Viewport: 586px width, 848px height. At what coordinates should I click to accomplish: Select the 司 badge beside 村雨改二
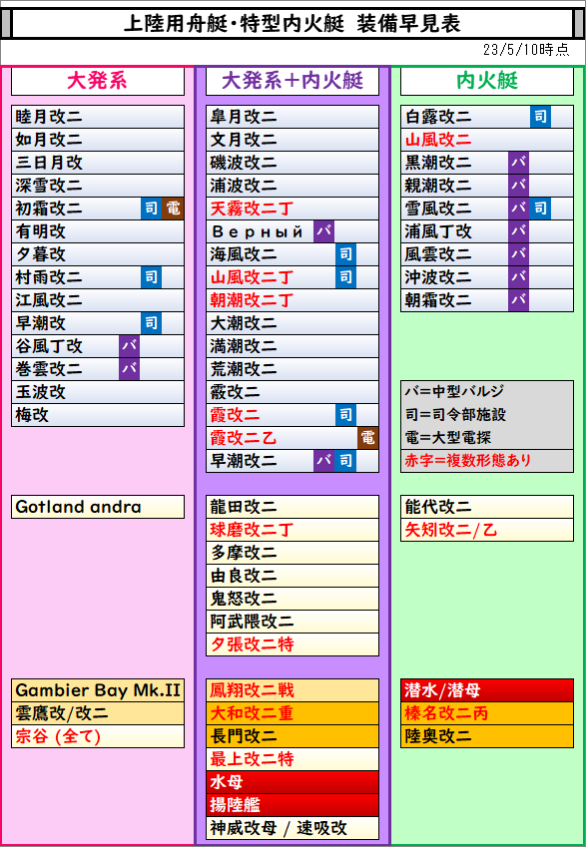pyautogui.click(x=151, y=277)
